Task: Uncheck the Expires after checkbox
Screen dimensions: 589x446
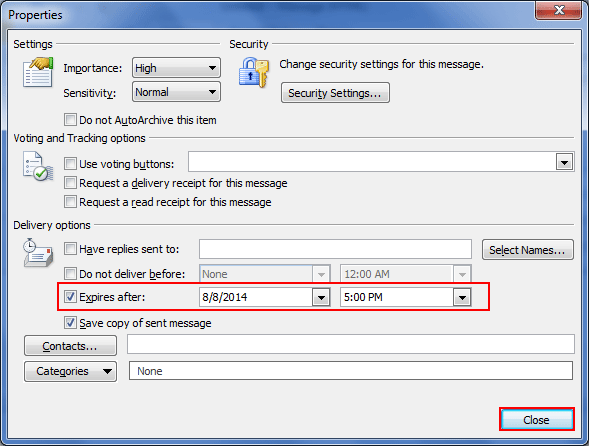Action: click(70, 297)
